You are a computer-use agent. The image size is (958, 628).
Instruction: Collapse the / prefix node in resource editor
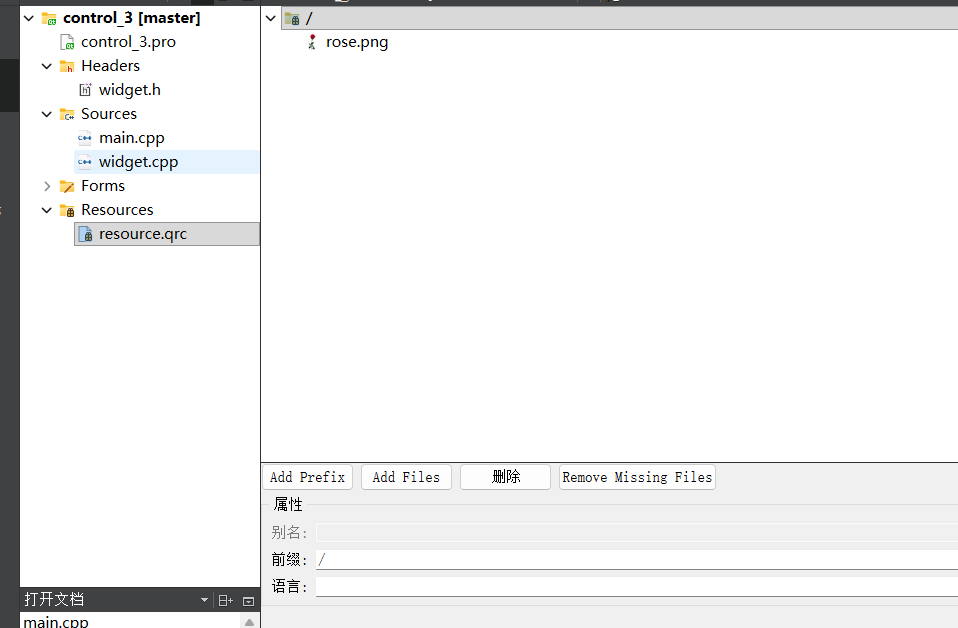[271, 18]
